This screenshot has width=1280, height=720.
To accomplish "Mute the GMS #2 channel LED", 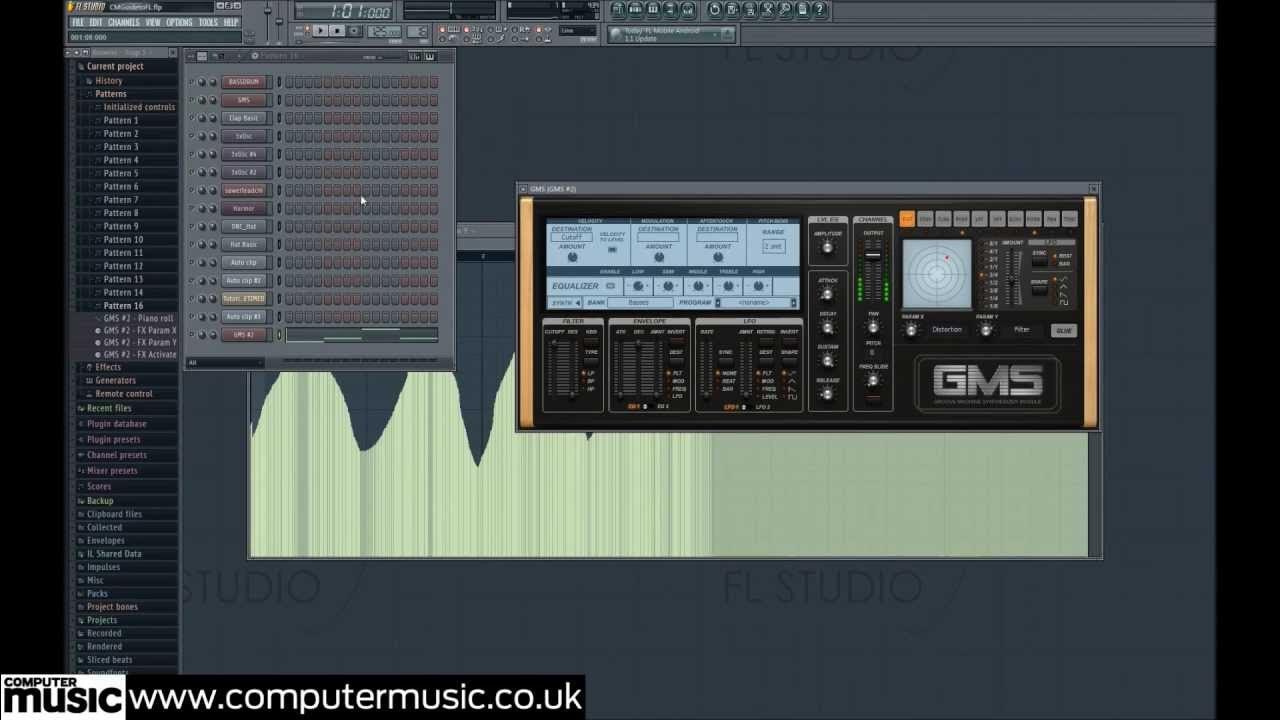I will tap(191, 335).
